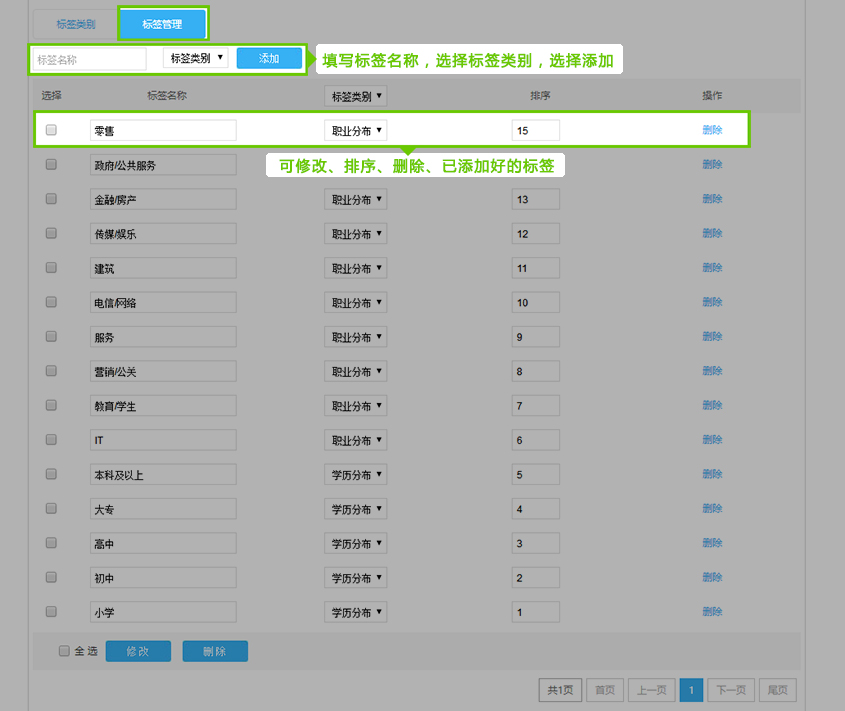Click the 修改 button at bottom
This screenshot has height=711, width=845.
pos(138,651)
